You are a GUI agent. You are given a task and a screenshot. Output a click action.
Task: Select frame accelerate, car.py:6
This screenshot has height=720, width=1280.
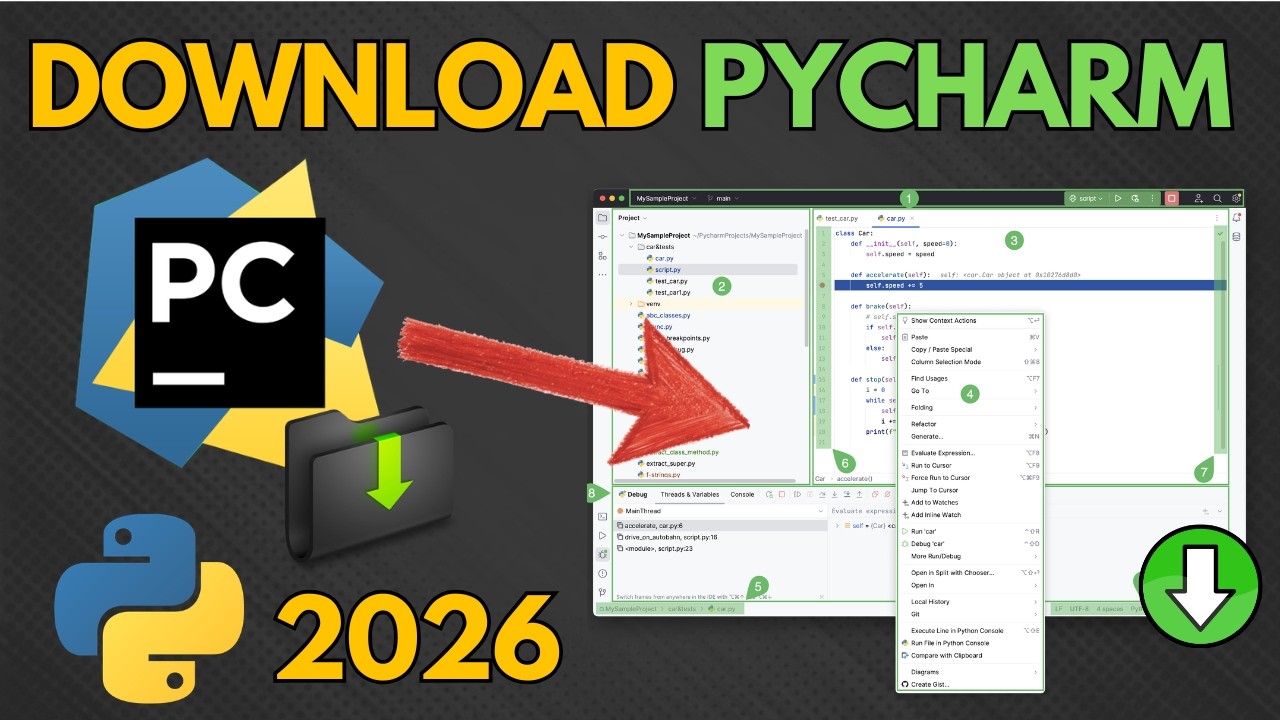pyautogui.click(x=720, y=525)
